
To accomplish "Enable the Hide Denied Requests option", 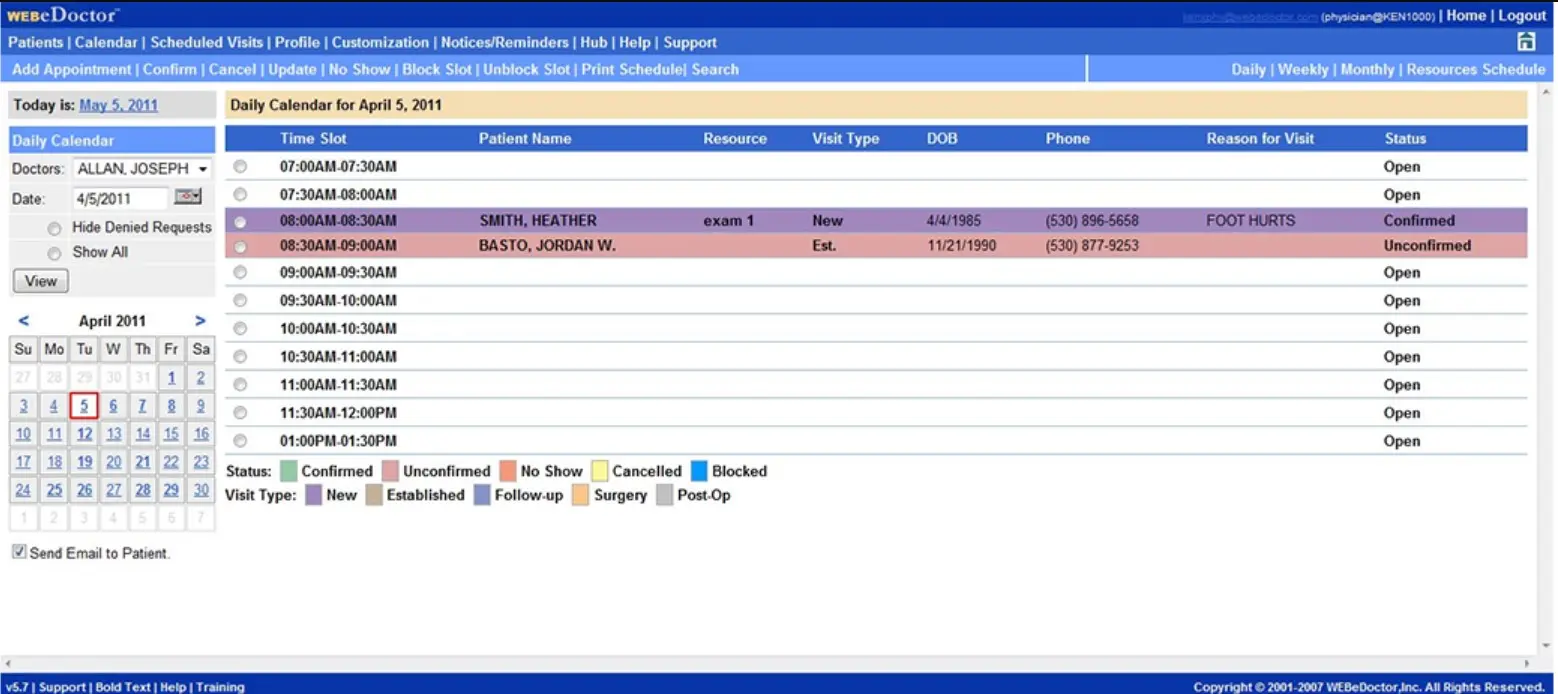I will click(x=55, y=227).
